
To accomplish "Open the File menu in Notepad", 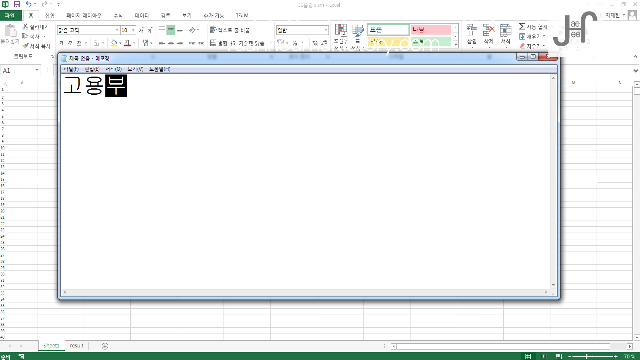I will 71,69.
